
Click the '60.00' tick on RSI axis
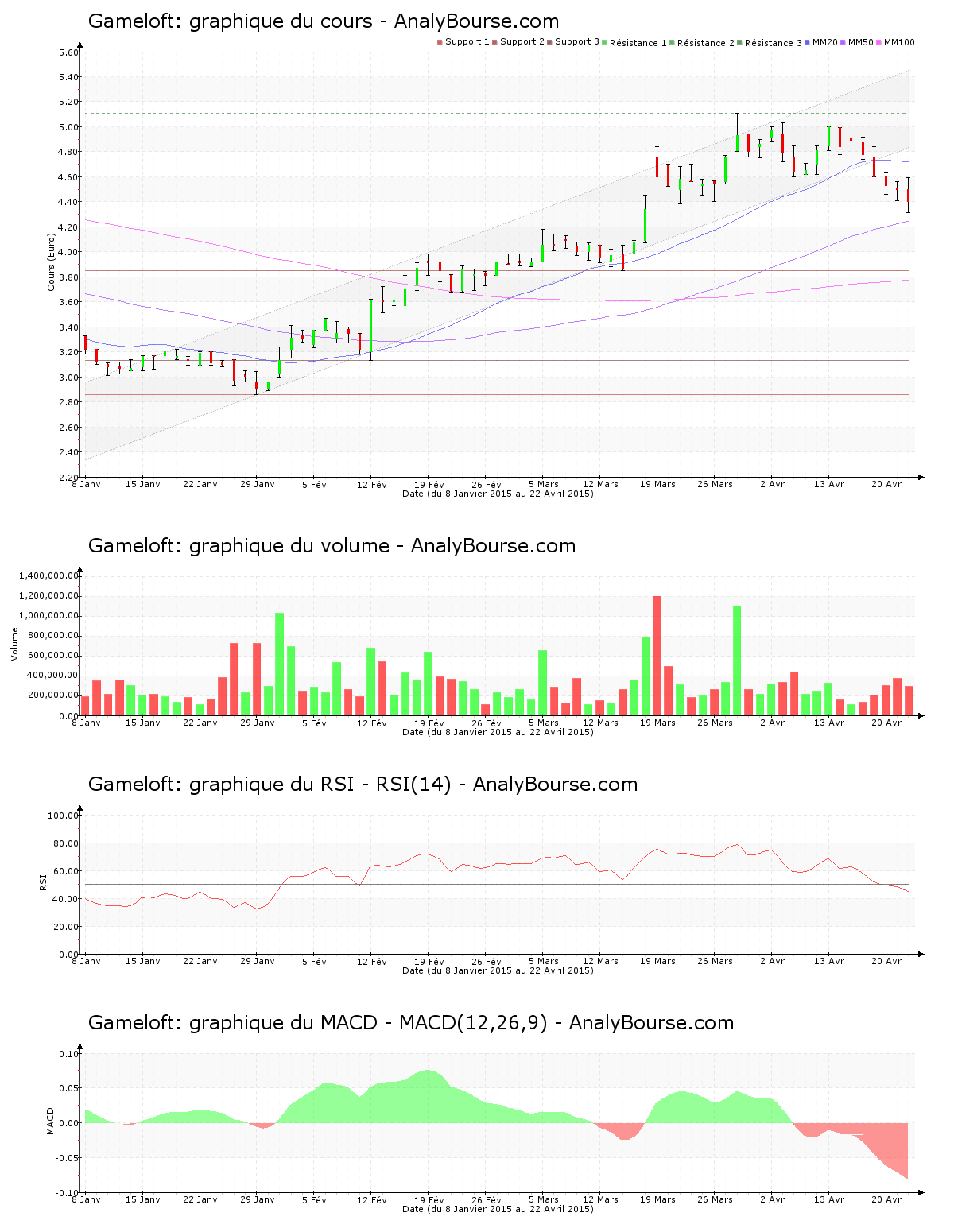[66, 871]
